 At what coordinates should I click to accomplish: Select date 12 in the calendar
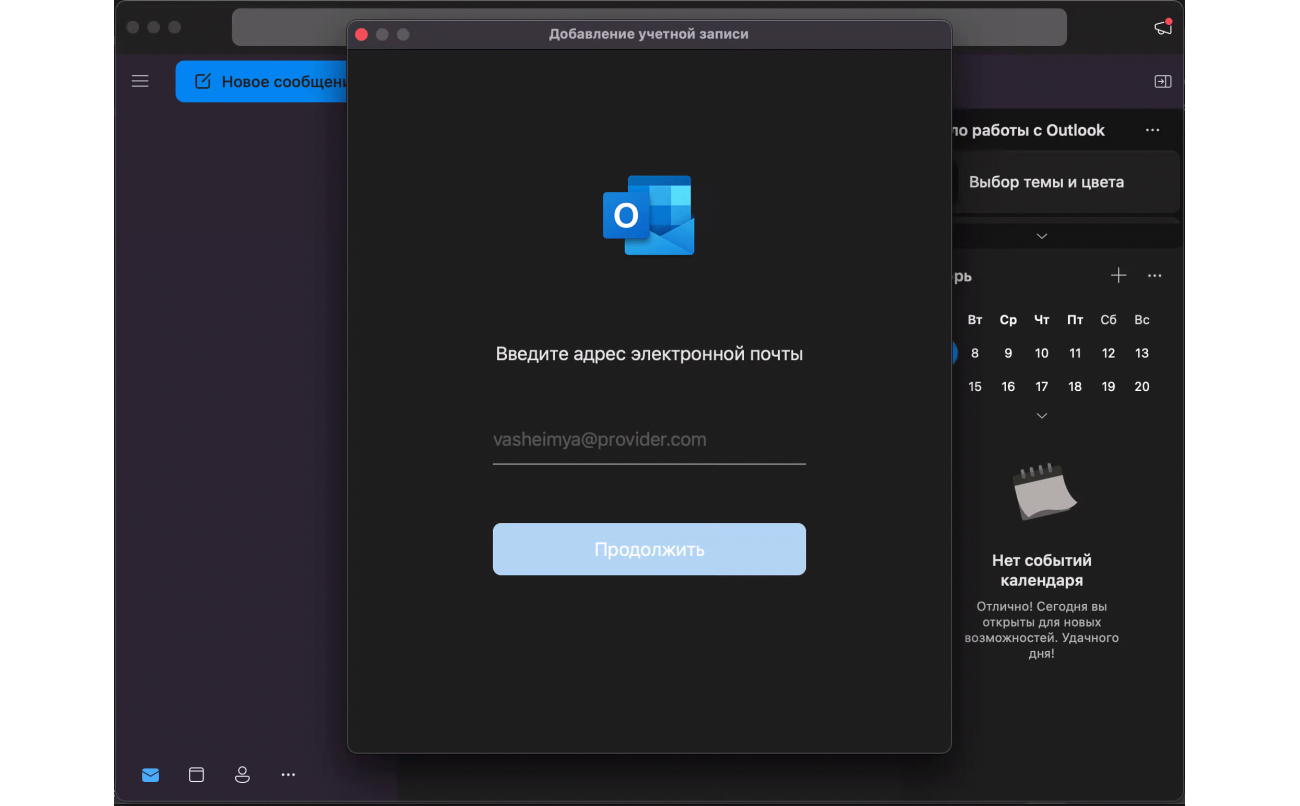click(x=1108, y=353)
